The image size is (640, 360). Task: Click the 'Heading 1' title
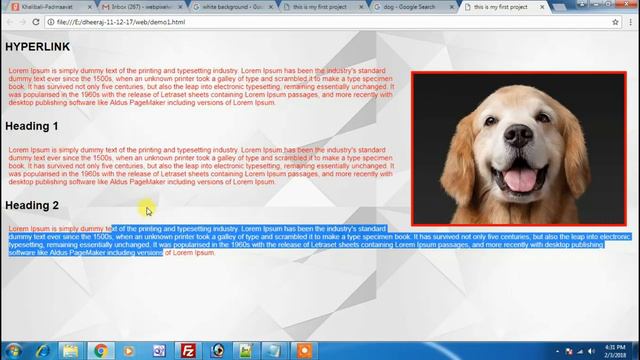point(32,126)
